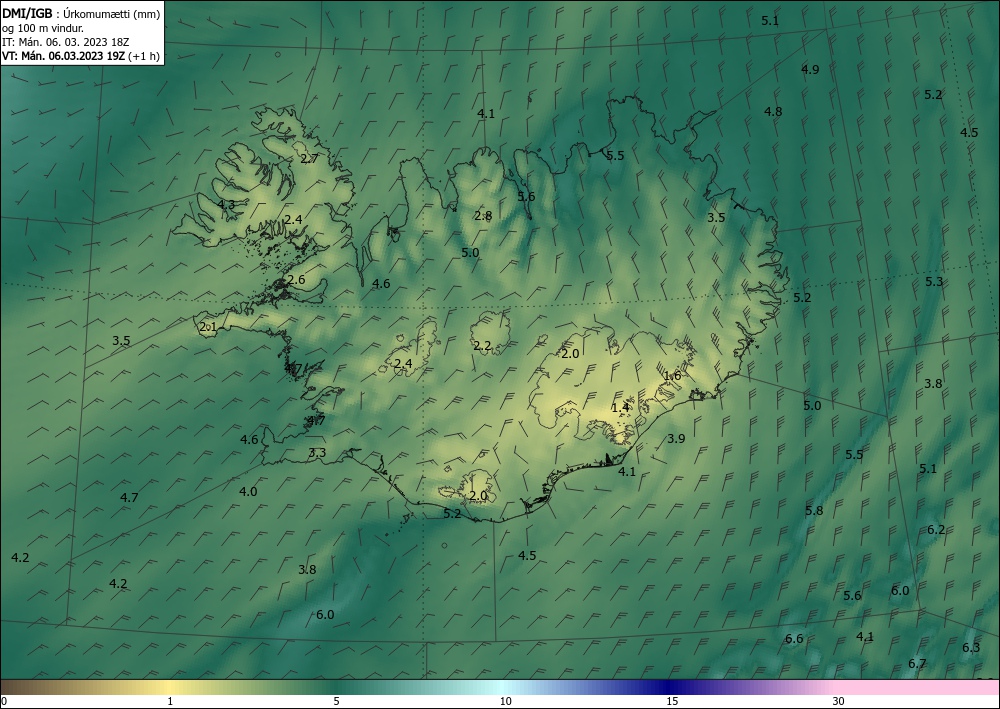Click the 5.8 value label
The height and width of the screenshot is (709, 1000).
814,511
